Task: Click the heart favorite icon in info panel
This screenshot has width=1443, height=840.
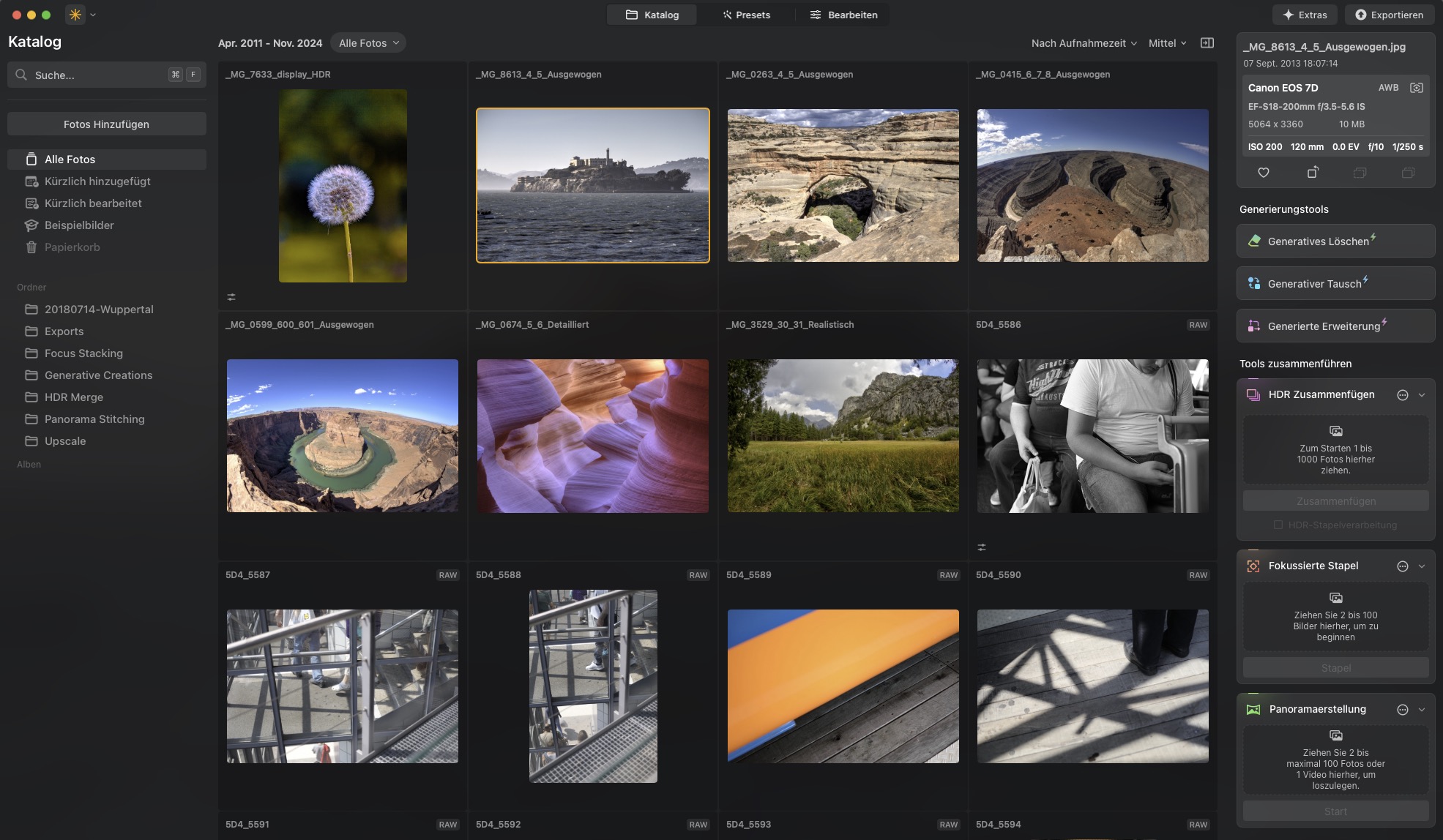Action: coord(1264,173)
